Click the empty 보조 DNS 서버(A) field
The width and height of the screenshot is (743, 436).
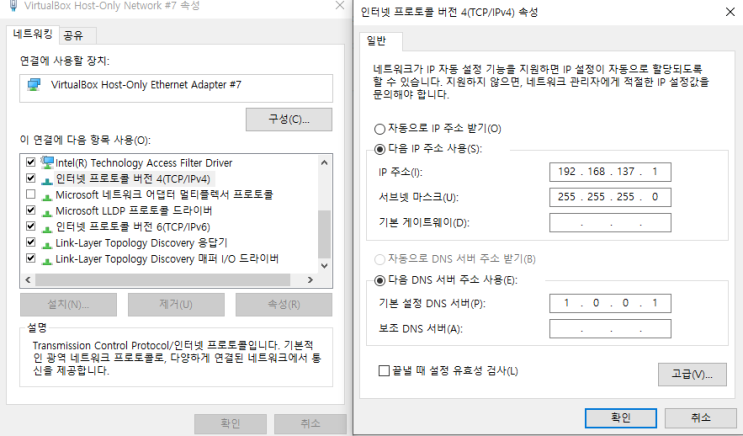610,329
